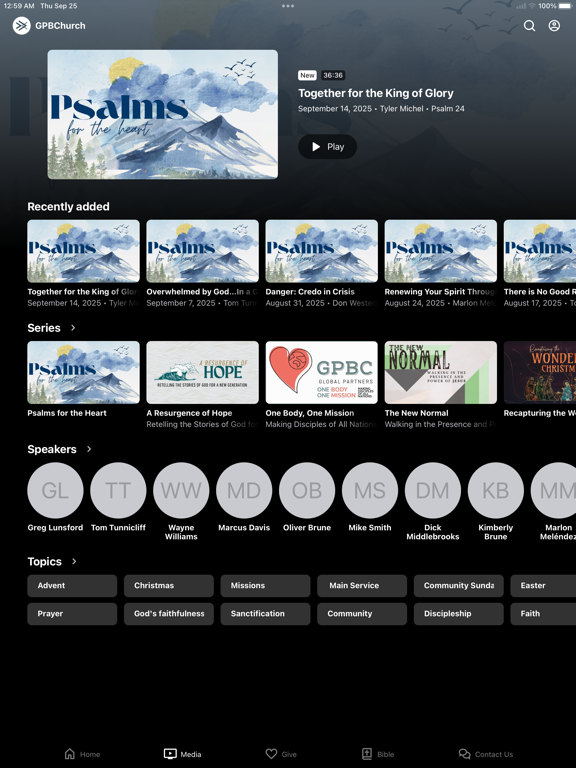Image resolution: width=576 pixels, height=768 pixels.
Task: Choose the Christmas topic
Action: click(168, 585)
